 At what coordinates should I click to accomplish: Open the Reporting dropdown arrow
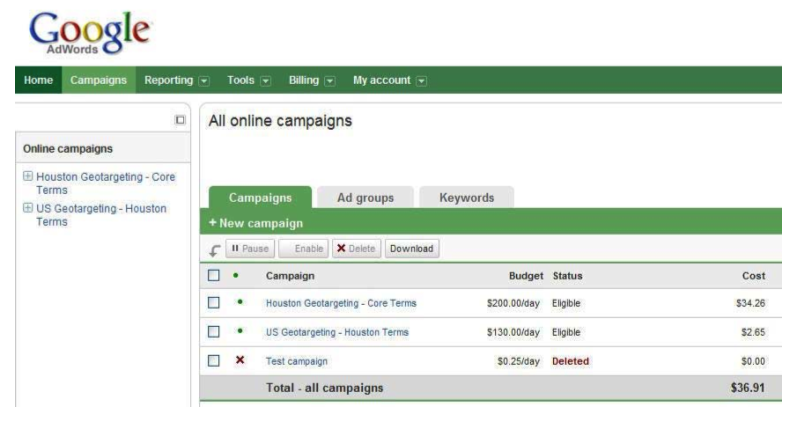click(x=204, y=81)
